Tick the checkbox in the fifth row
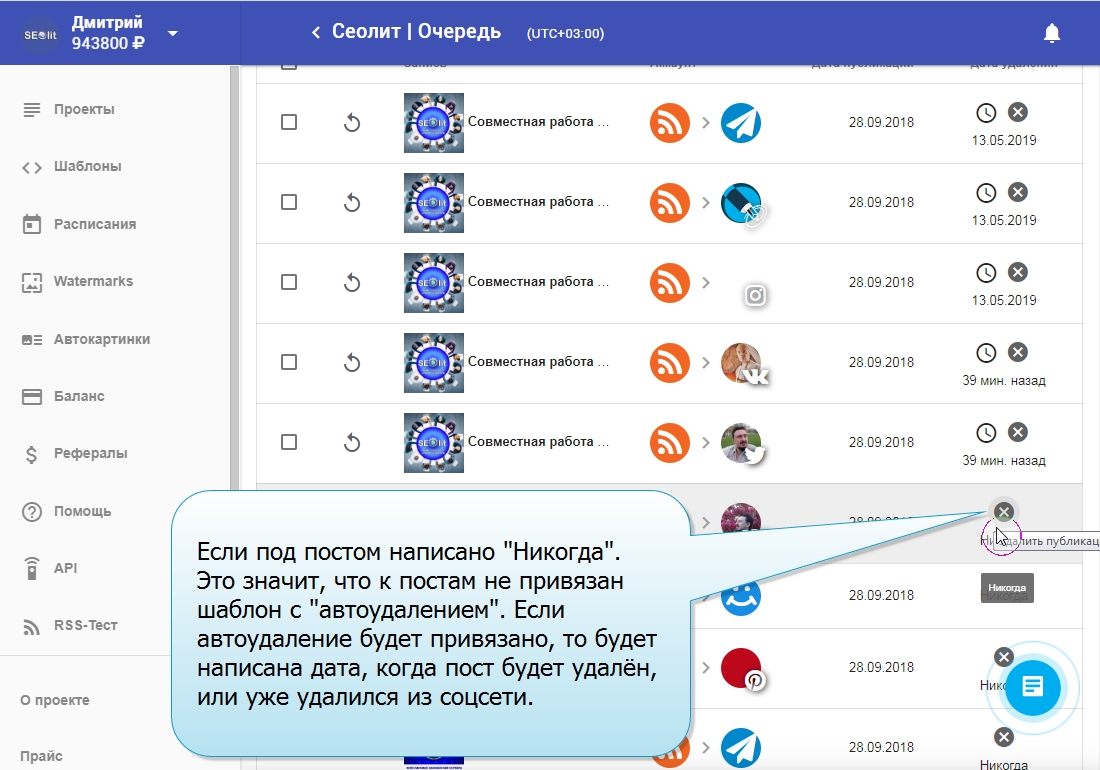1100x770 pixels. pyautogui.click(x=289, y=442)
